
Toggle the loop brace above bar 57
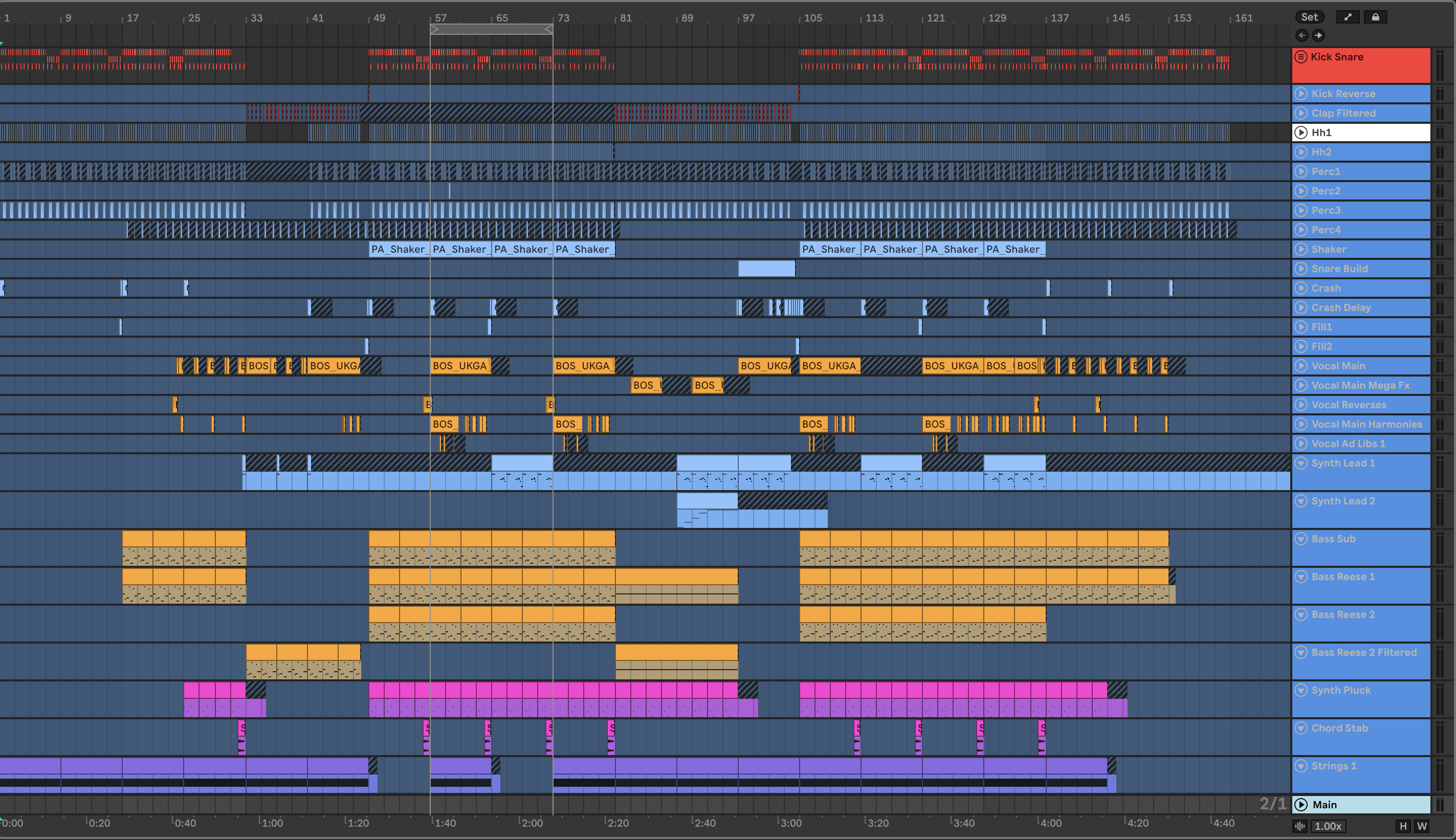[492, 29]
